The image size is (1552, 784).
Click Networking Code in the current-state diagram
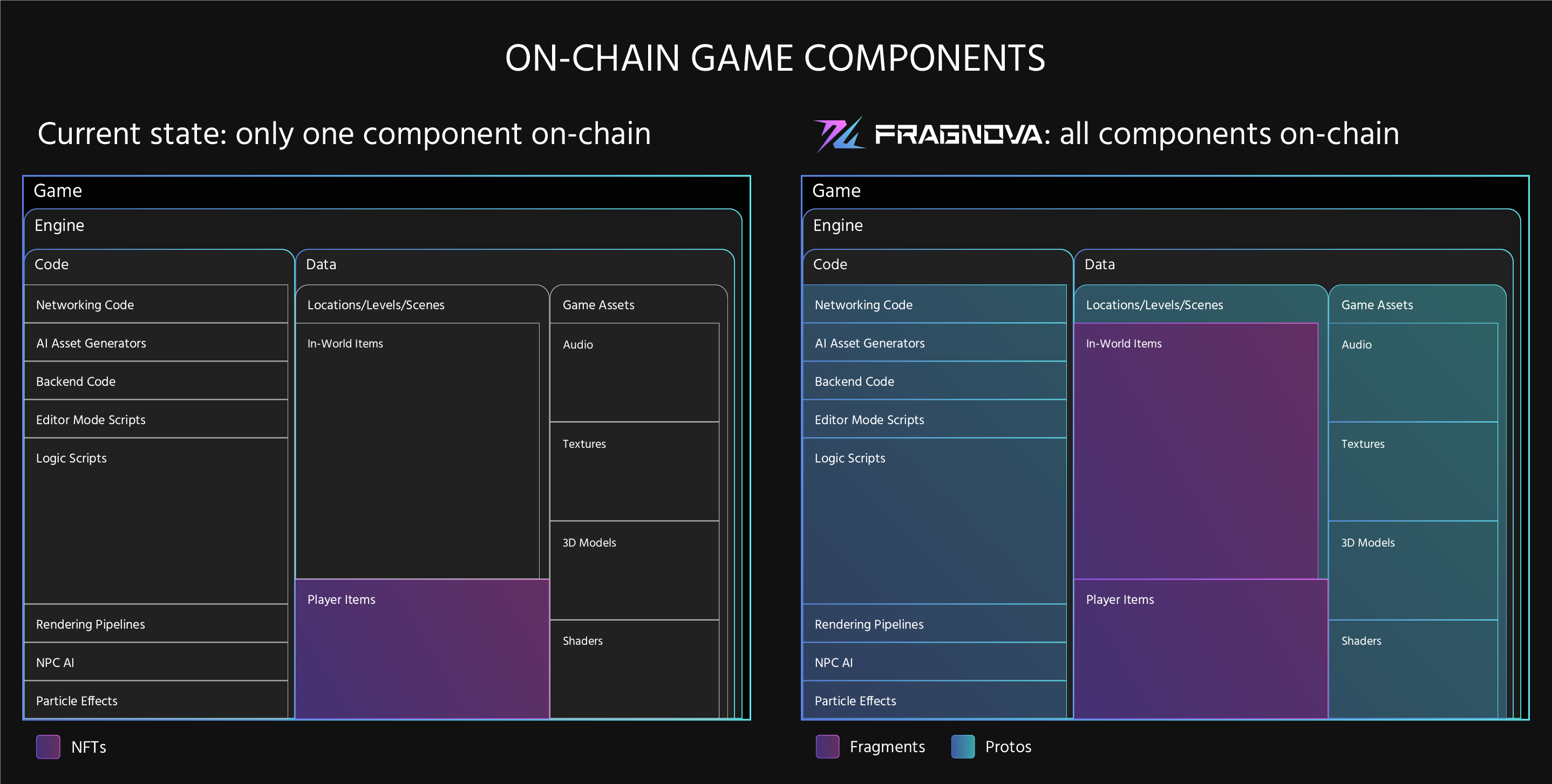[x=155, y=304]
